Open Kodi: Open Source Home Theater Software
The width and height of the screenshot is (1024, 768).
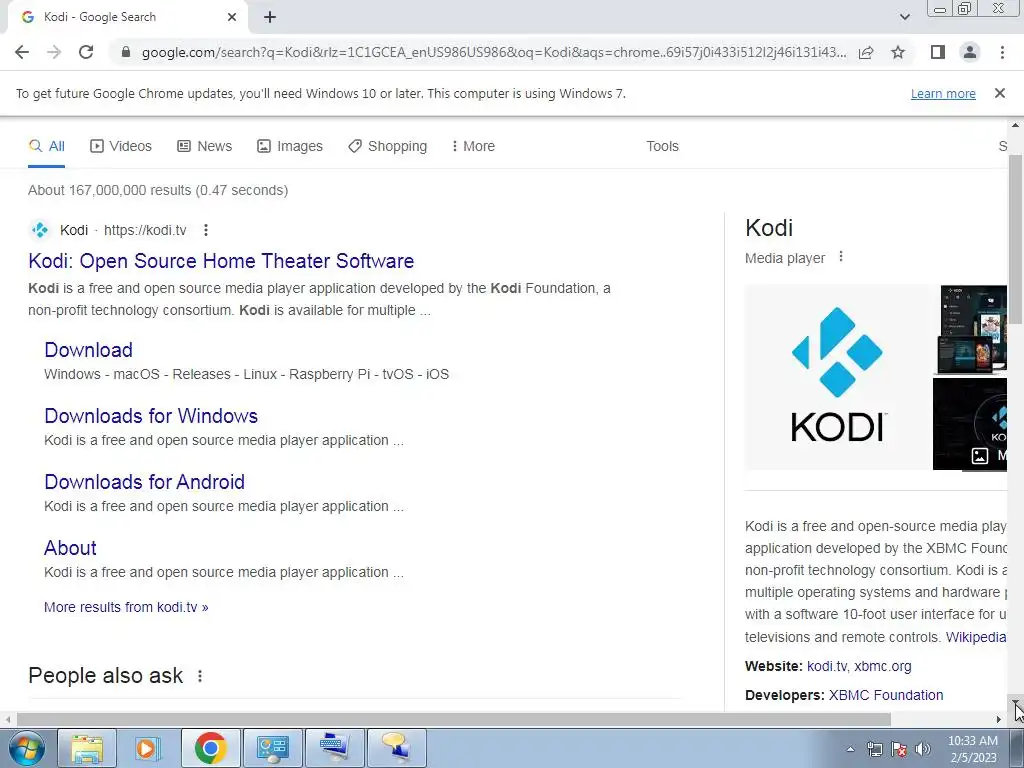point(221,261)
